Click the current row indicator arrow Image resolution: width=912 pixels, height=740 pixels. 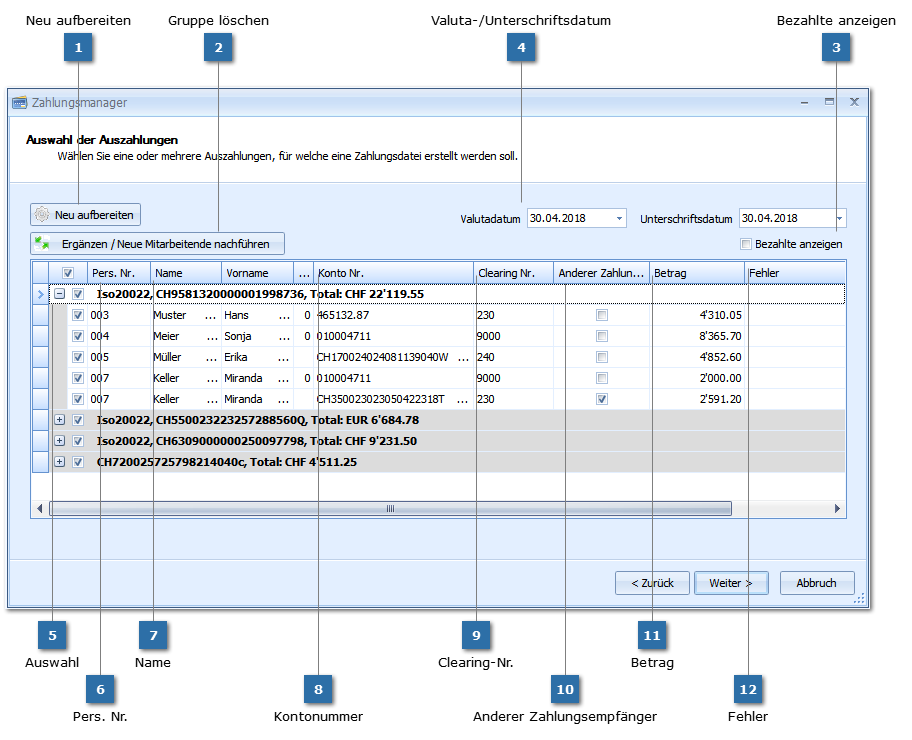[x=40, y=294]
